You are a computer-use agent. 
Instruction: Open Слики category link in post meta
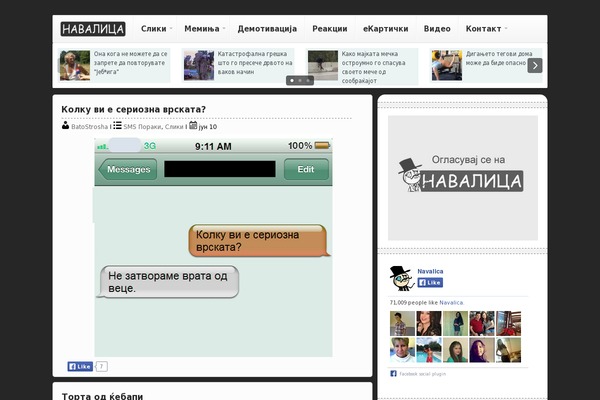click(174, 127)
